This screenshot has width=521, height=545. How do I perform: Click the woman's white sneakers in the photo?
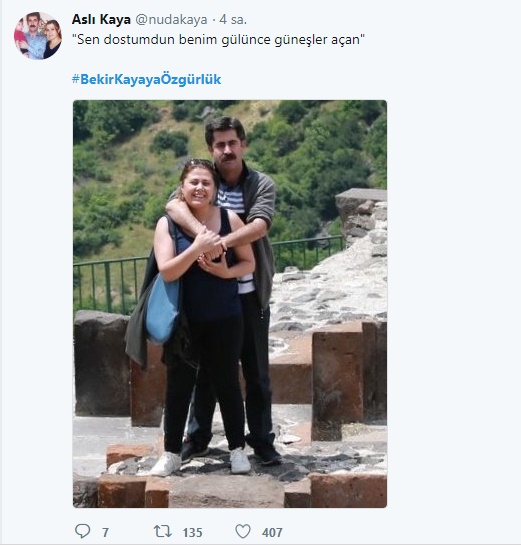pyautogui.click(x=201, y=463)
